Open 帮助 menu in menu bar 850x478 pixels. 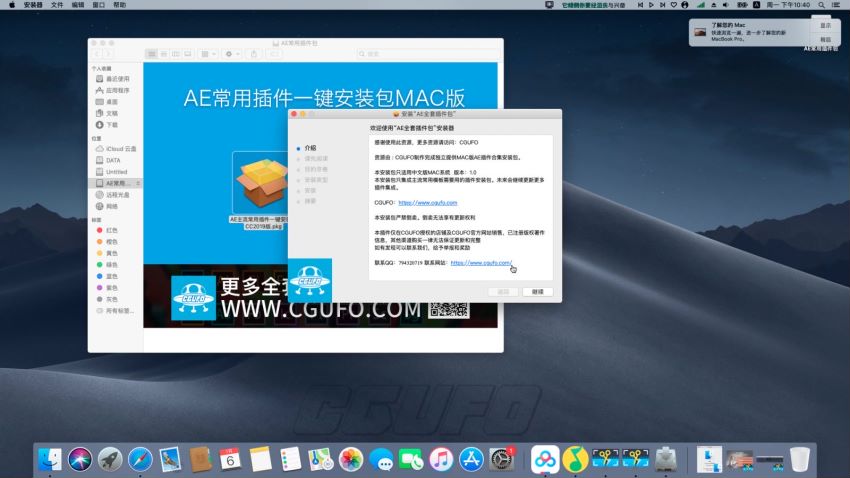pos(119,5)
